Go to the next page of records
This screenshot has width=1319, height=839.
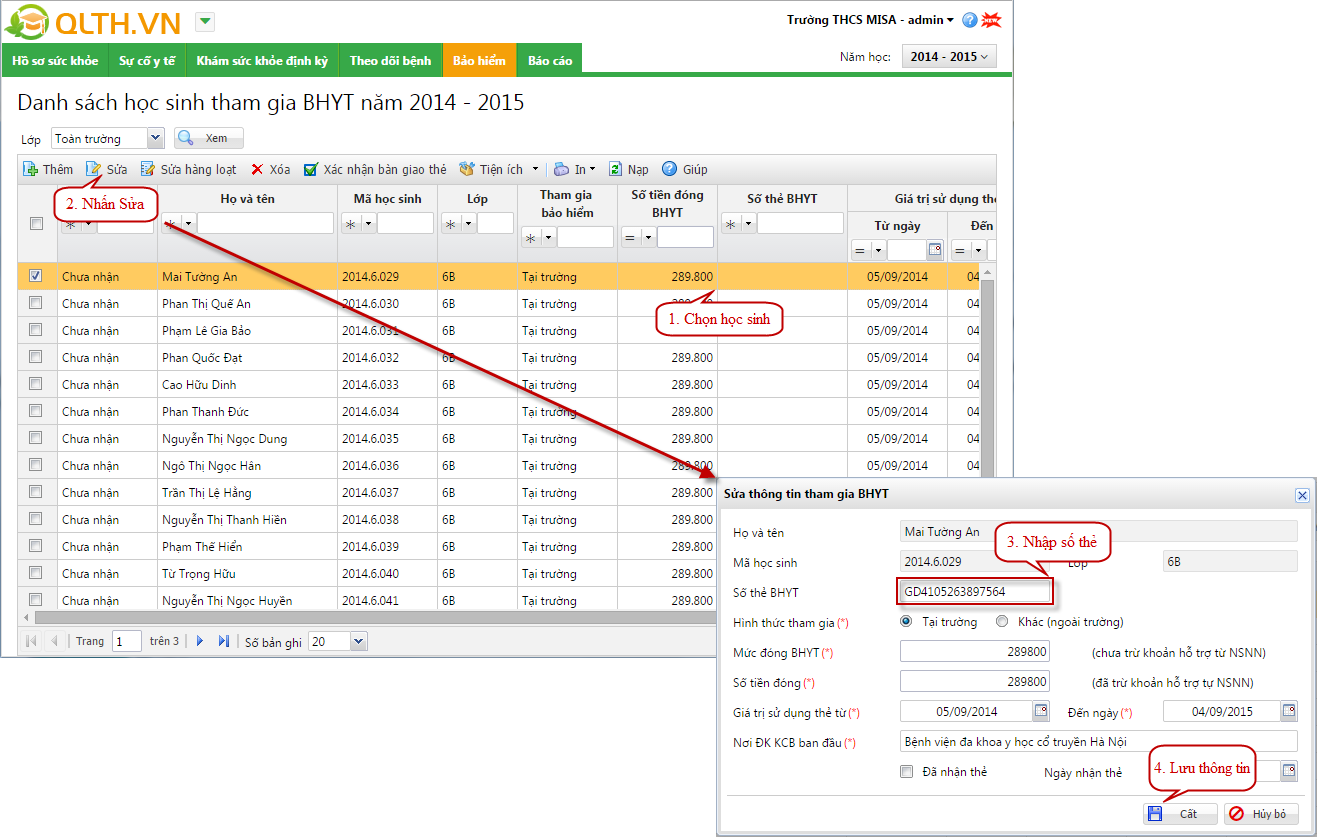(x=200, y=641)
